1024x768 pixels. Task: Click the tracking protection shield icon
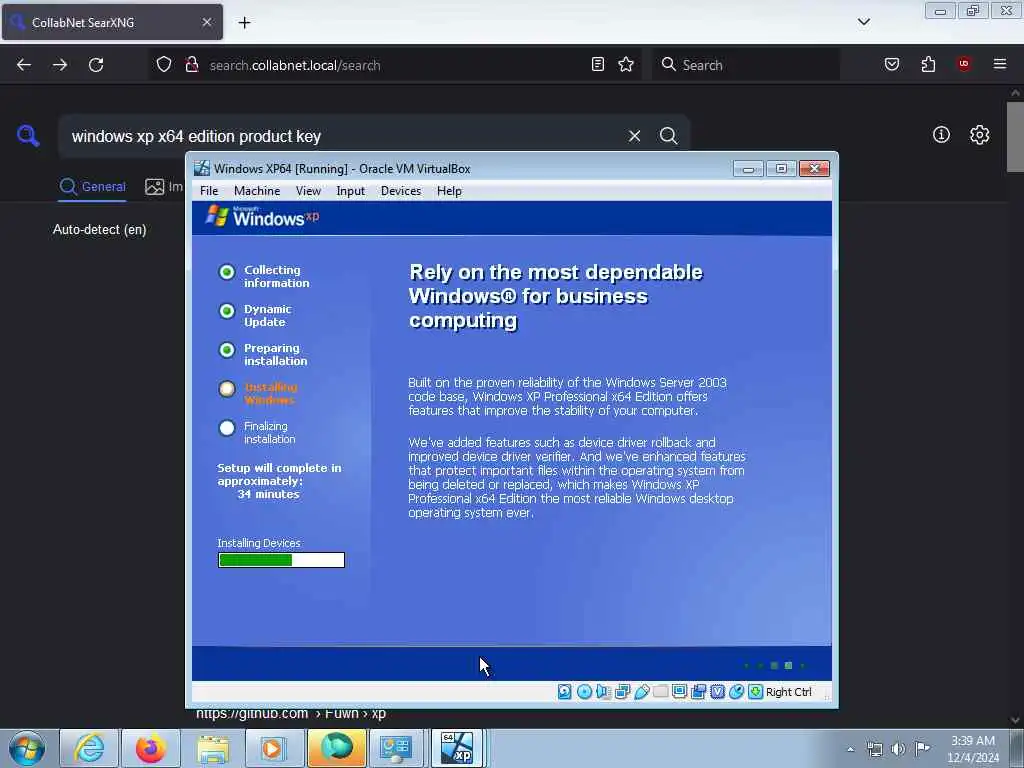tap(164, 65)
